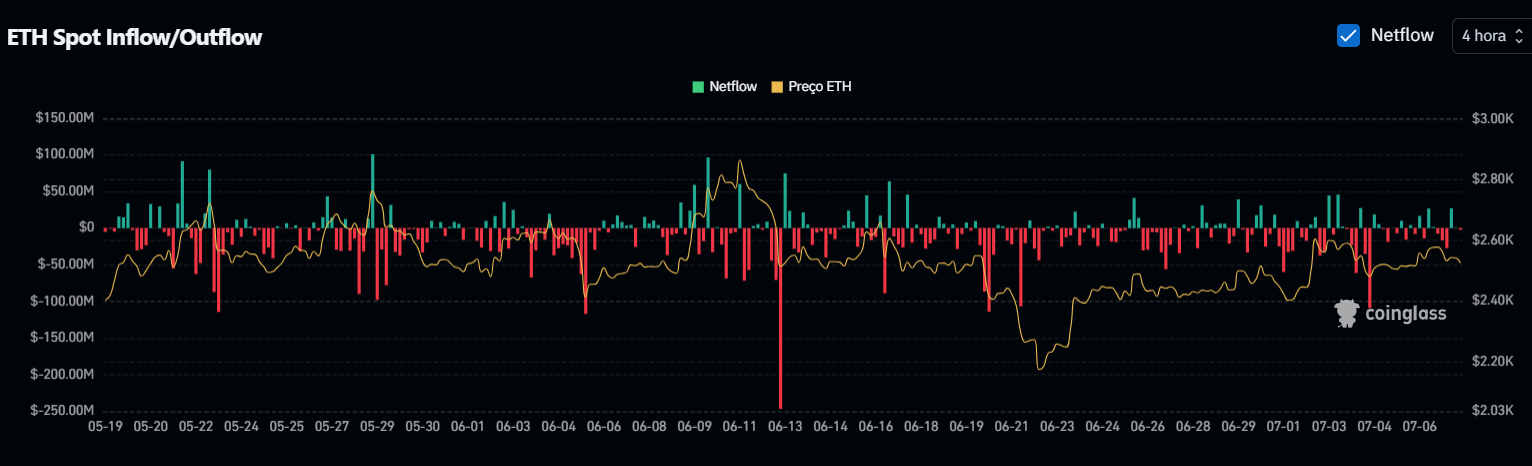1532x466 pixels.
Task: Open the 4 hora interval dropdown
Action: (1491, 35)
